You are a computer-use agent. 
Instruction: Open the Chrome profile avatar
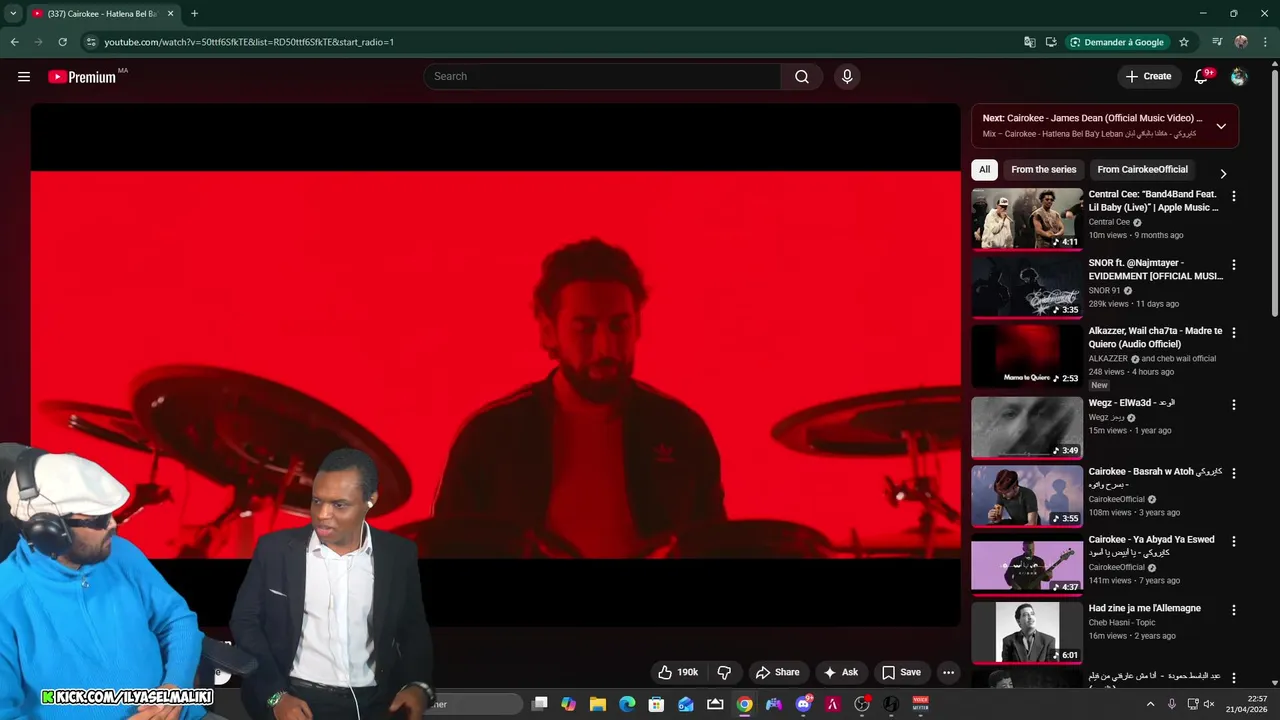1241,42
